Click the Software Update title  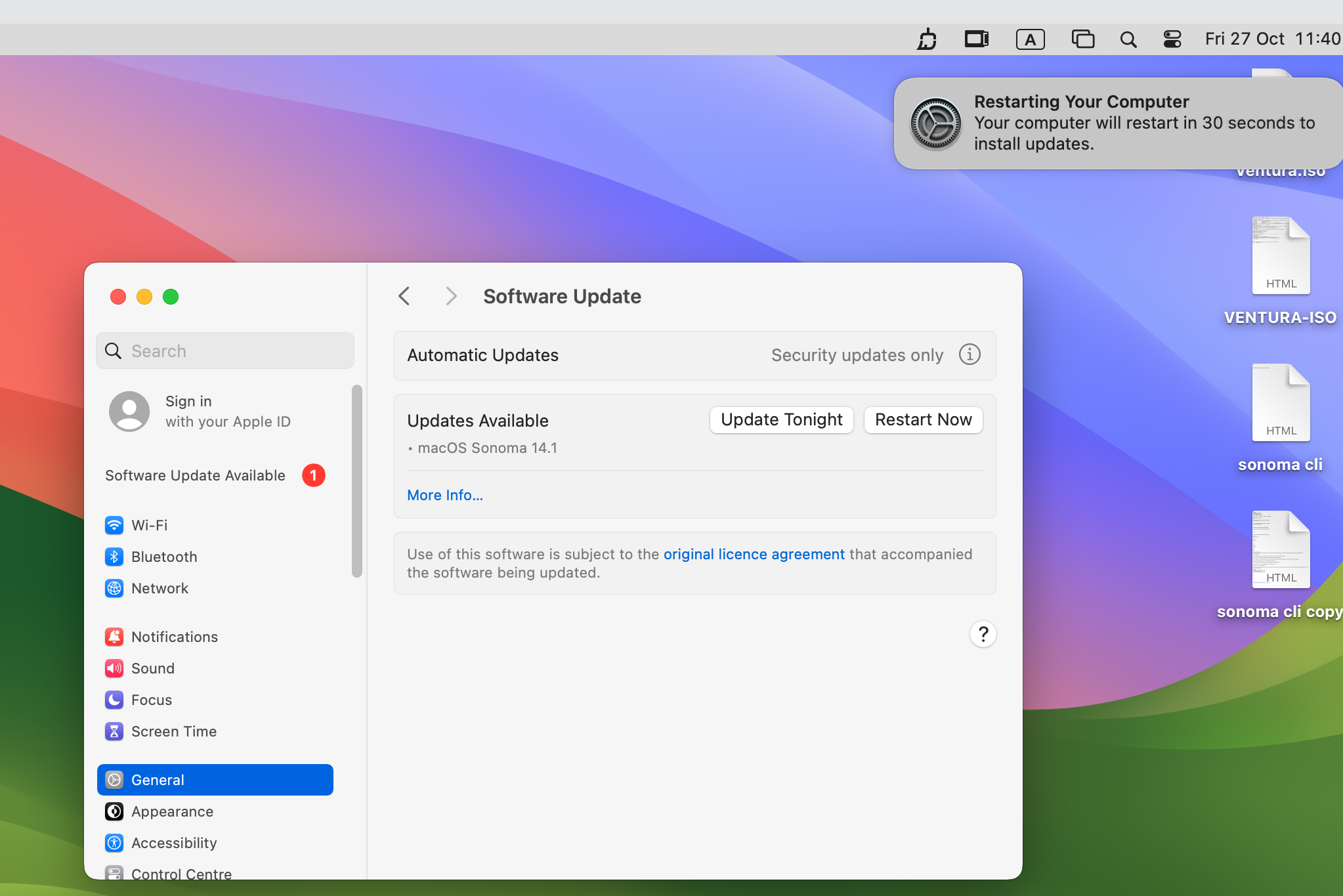click(x=562, y=297)
